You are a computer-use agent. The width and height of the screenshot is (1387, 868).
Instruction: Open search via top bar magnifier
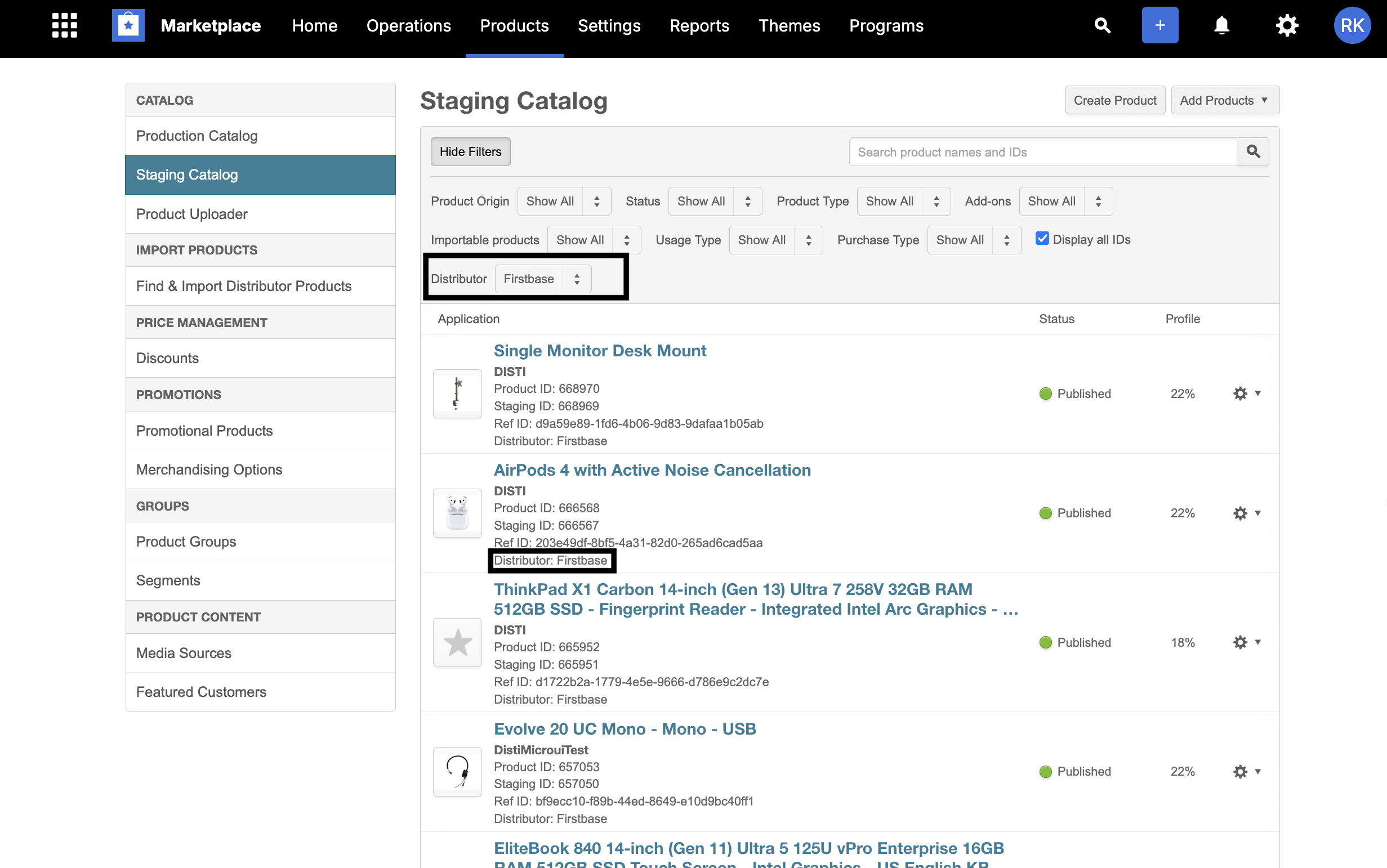pos(1102,25)
